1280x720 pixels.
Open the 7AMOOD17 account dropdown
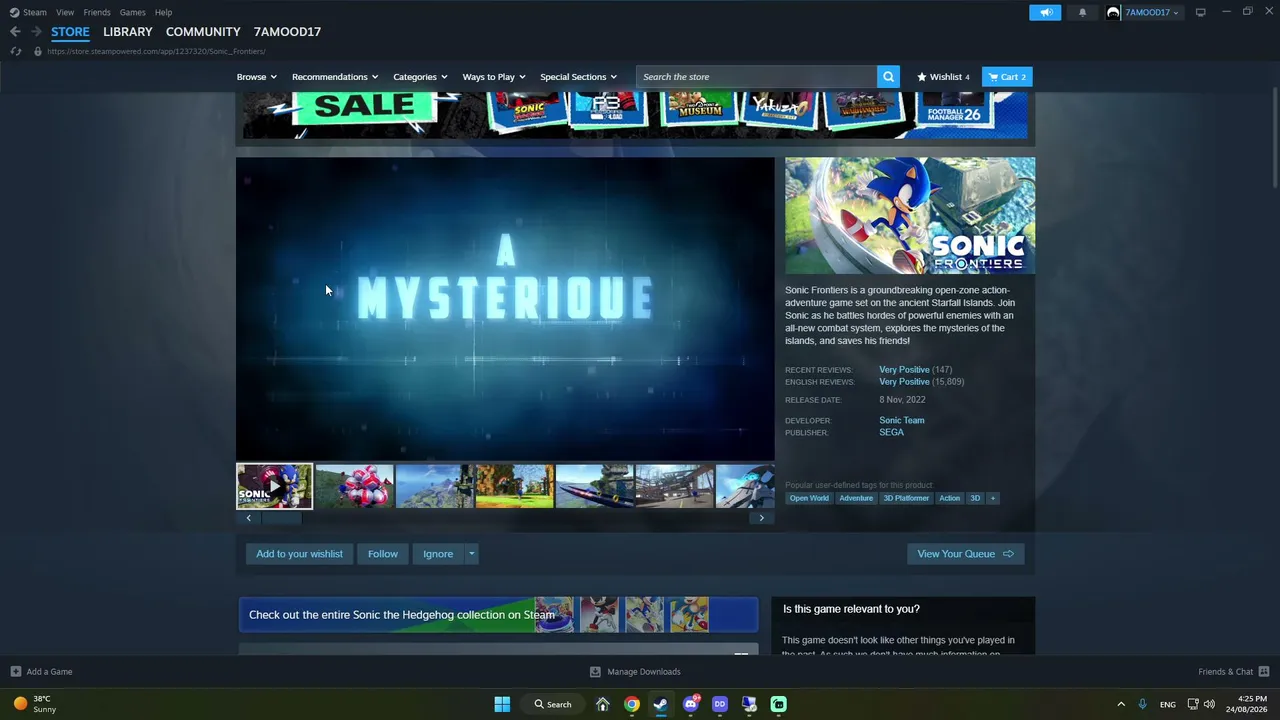tap(1152, 12)
